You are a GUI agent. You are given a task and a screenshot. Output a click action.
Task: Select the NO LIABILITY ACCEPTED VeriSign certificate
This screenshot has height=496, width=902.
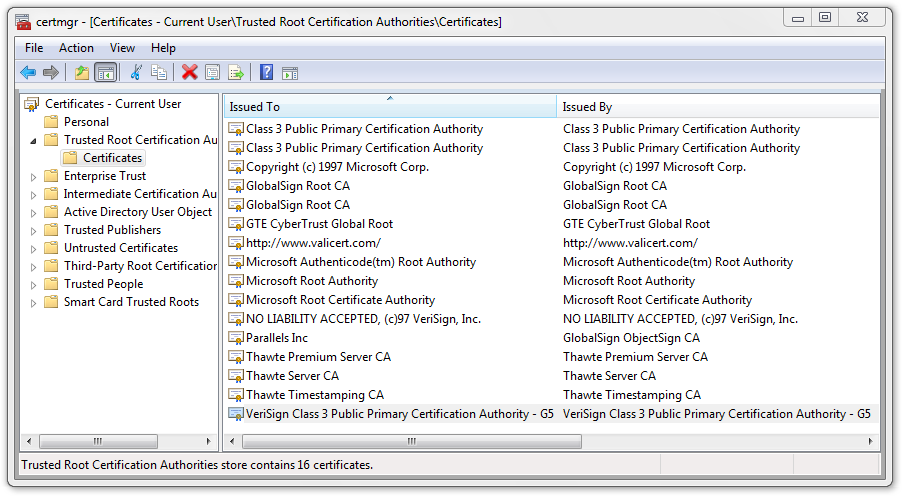pyautogui.click(x=363, y=319)
